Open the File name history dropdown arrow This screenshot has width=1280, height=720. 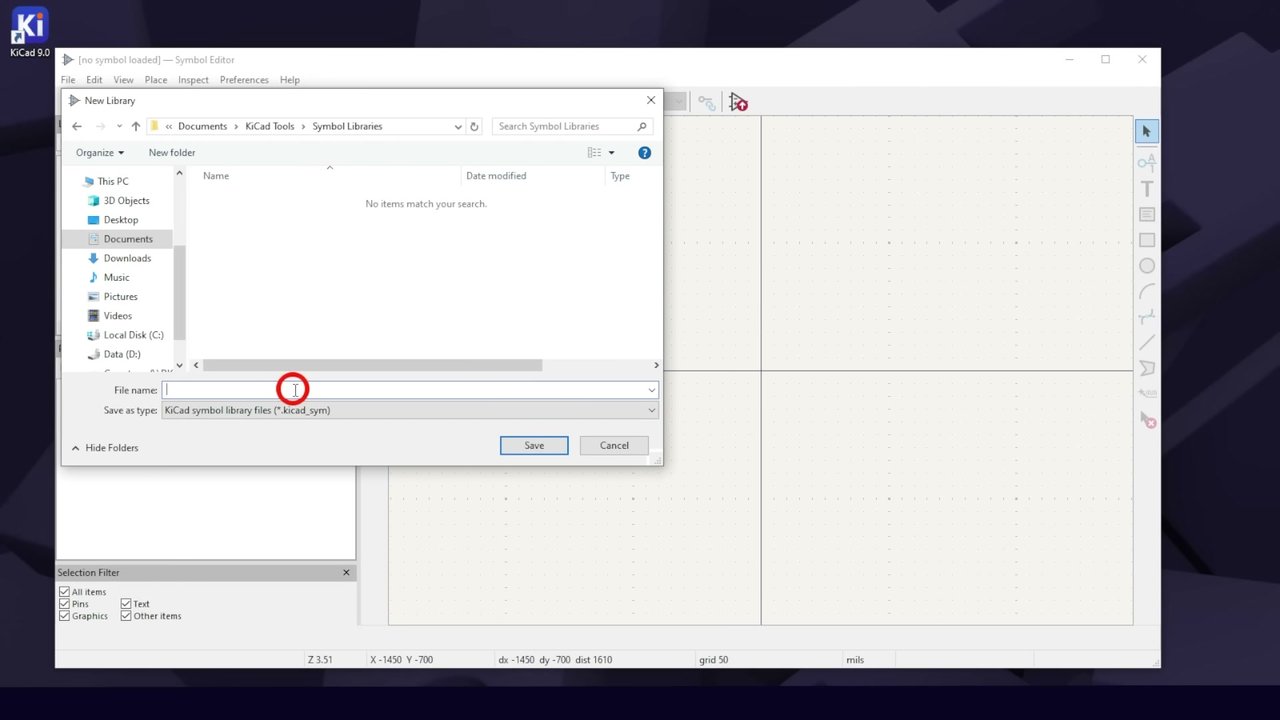tap(651, 390)
